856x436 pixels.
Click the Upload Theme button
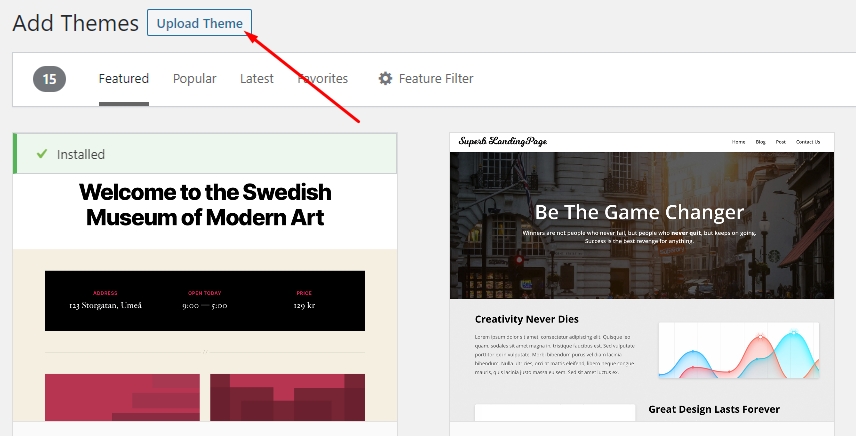(199, 23)
